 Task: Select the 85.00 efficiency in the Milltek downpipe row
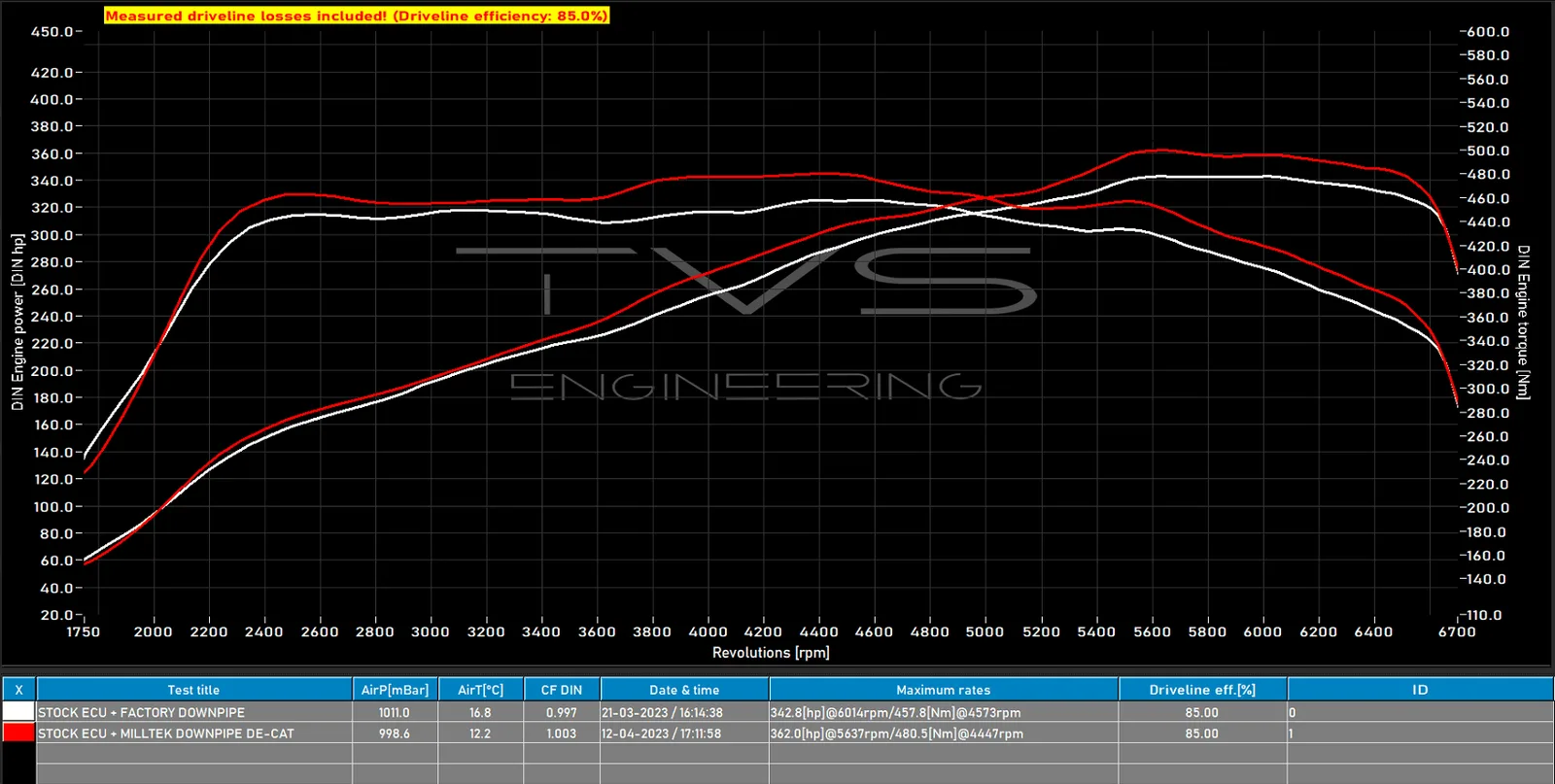pyautogui.click(x=1202, y=733)
